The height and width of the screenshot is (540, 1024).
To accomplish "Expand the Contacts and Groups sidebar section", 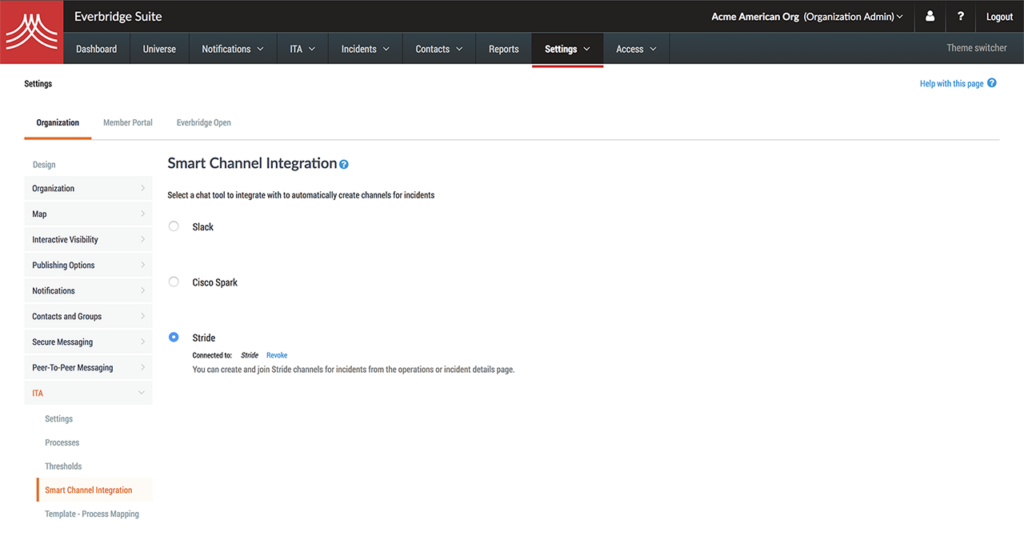I will pos(88,316).
